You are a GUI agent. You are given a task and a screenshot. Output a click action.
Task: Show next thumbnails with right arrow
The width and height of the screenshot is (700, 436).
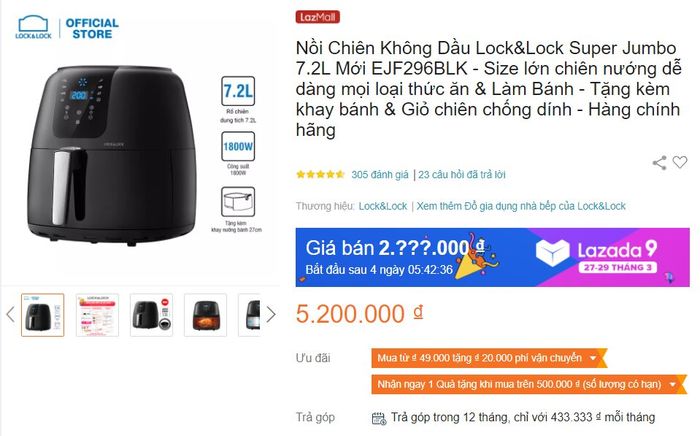pos(271,315)
